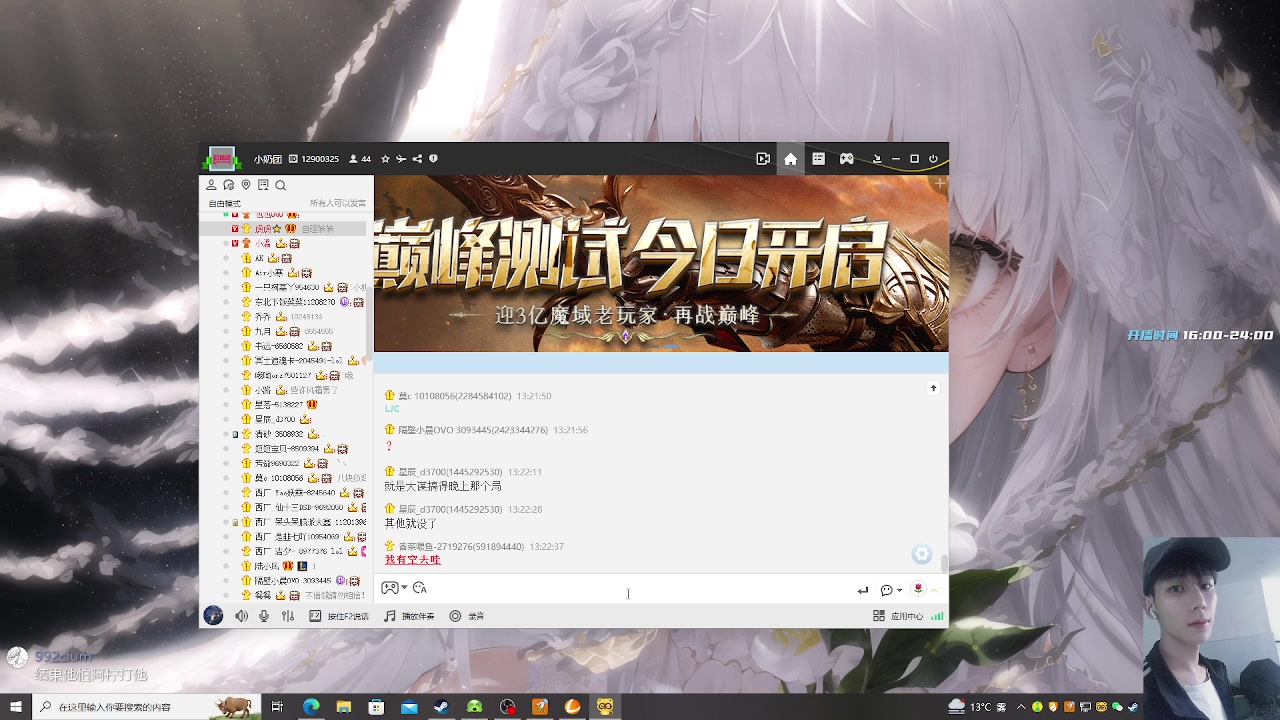Open the audio mixer sliders icon
Screen dimensions: 1280x720
pyautogui.click(x=288, y=616)
